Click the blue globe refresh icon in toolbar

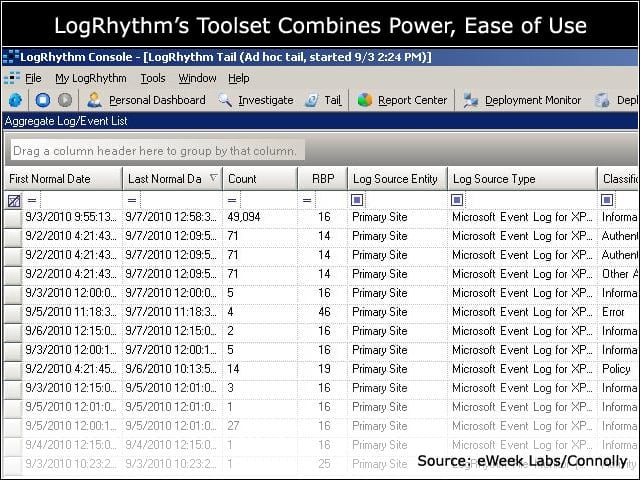click(15, 100)
